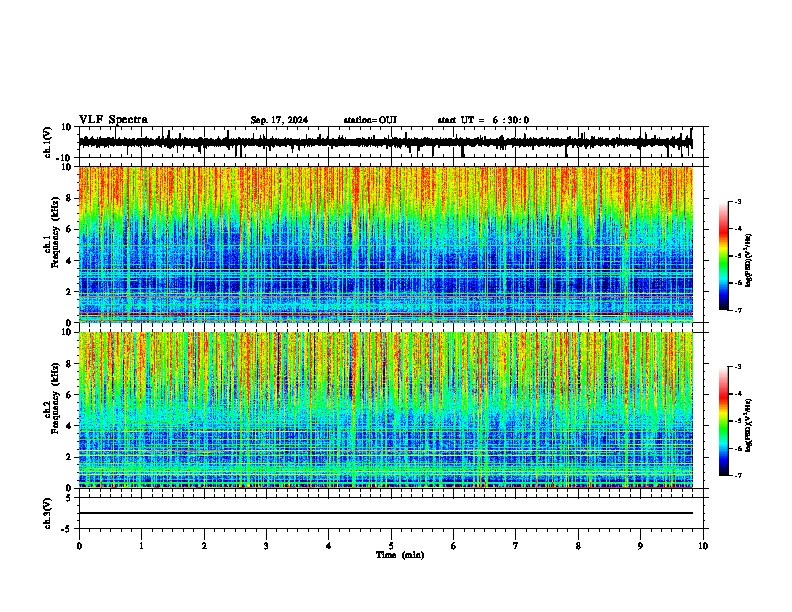Click the ch.2 spectrogram color bar
Image resolution: width=792 pixels, height=612 pixels.
(724, 421)
